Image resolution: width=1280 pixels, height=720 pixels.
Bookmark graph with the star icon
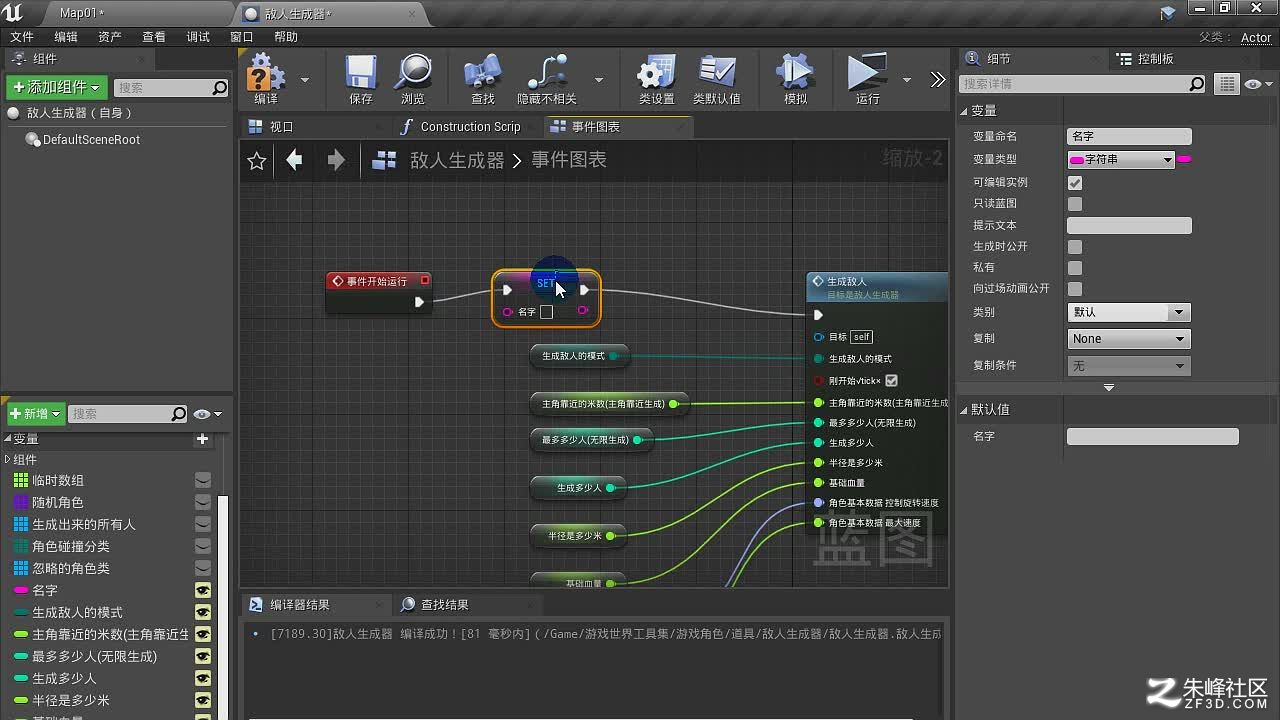point(257,161)
